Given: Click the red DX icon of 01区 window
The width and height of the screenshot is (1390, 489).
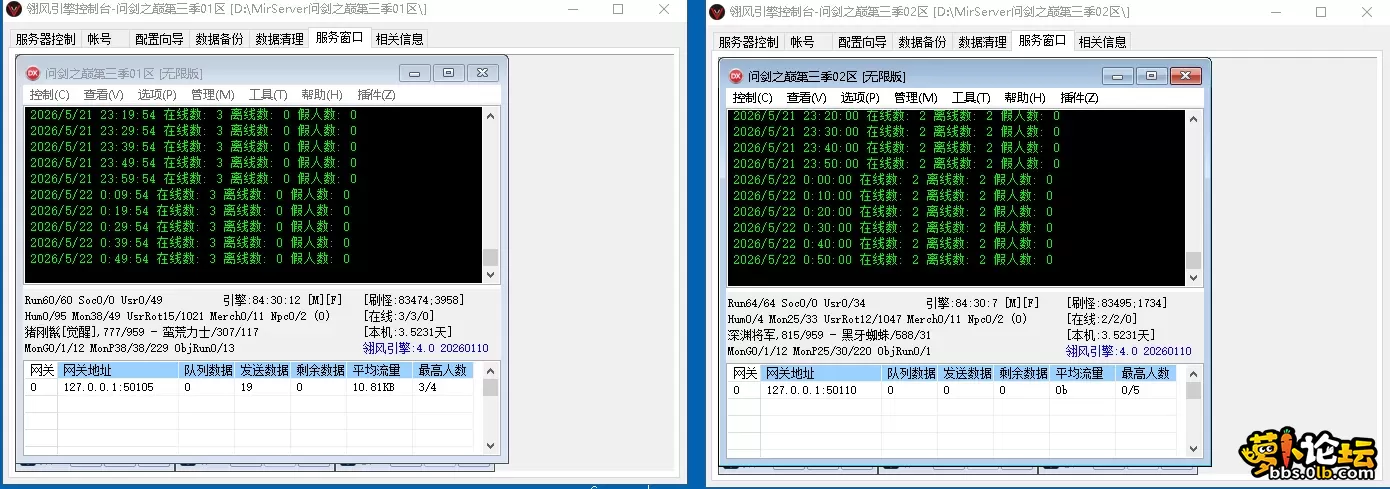Looking at the screenshot, I should pos(33,73).
